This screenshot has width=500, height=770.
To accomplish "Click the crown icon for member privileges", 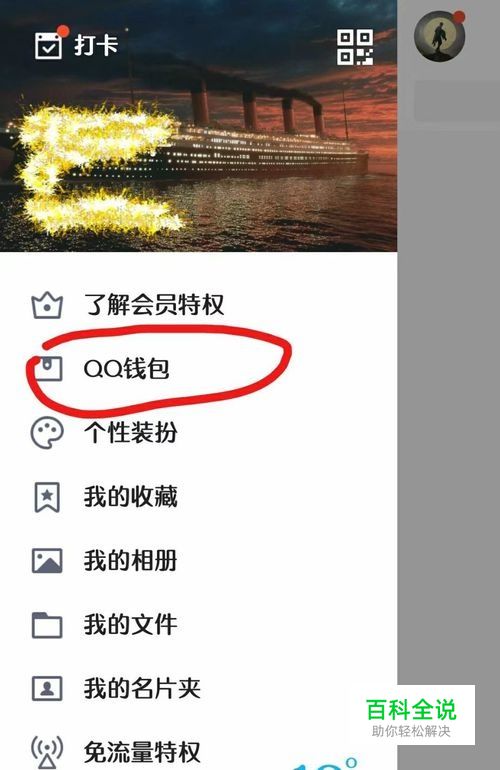I will click(x=47, y=305).
